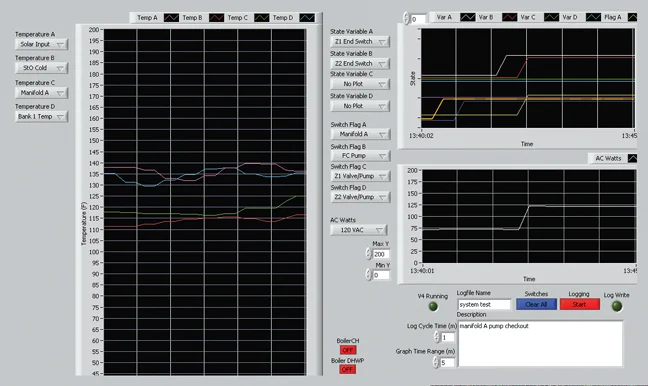Image resolution: width=648 pixels, height=386 pixels.
Task: Click the Min Y value field 0
Action: point(381,275)
